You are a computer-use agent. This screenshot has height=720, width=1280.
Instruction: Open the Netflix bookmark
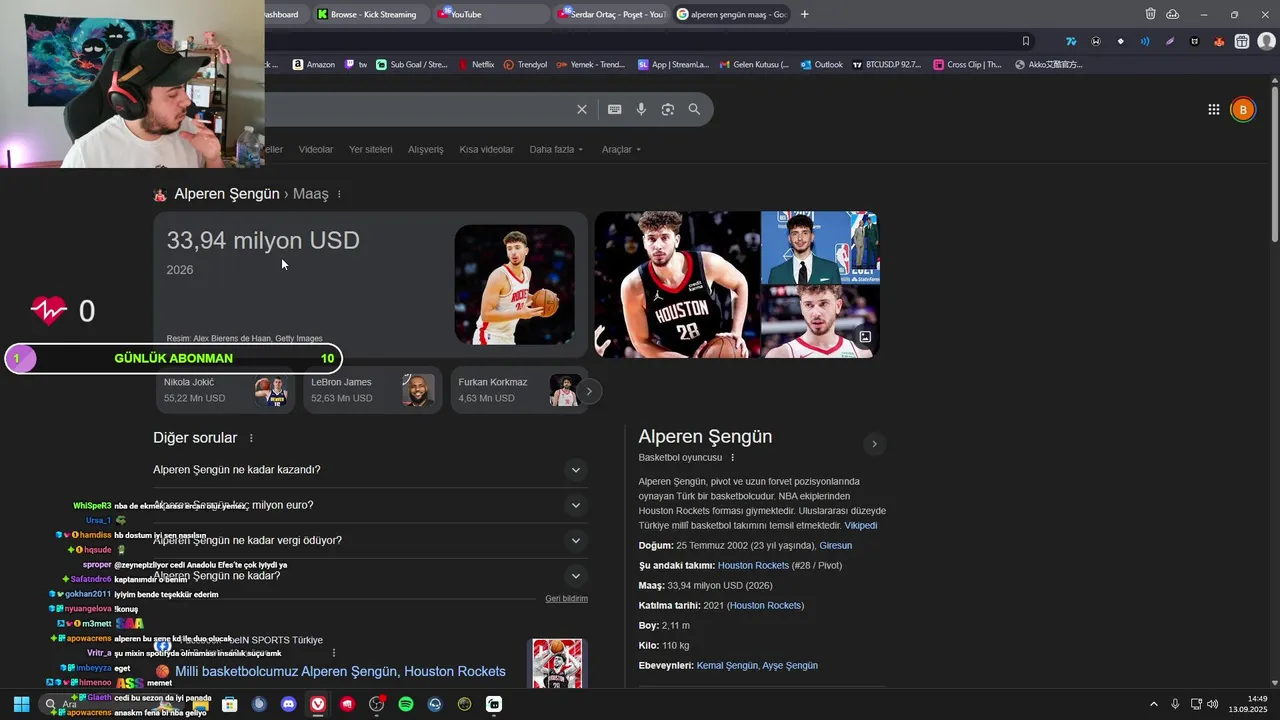(x=477, y=64)
